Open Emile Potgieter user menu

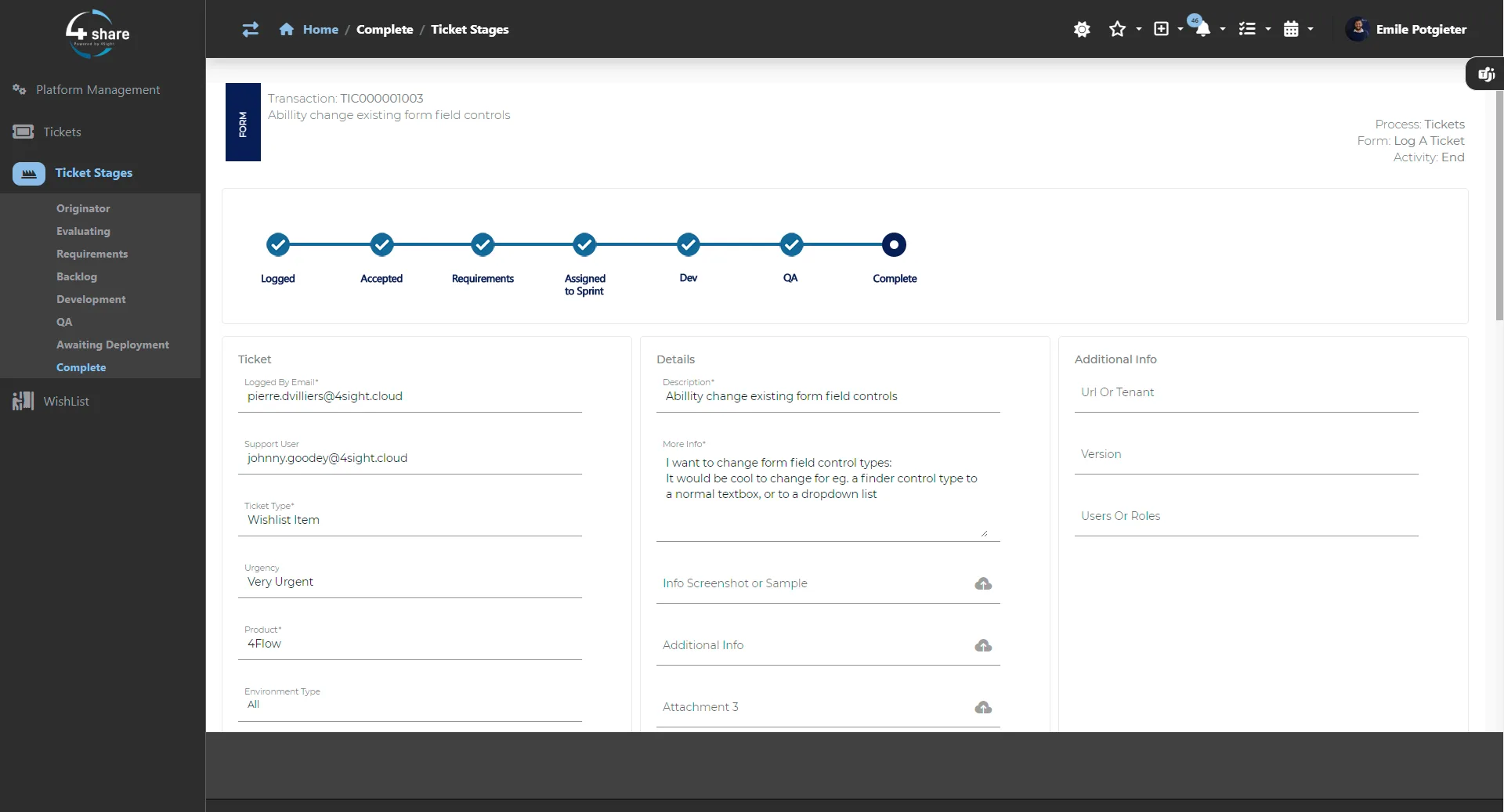click(x=1421, y=29)
